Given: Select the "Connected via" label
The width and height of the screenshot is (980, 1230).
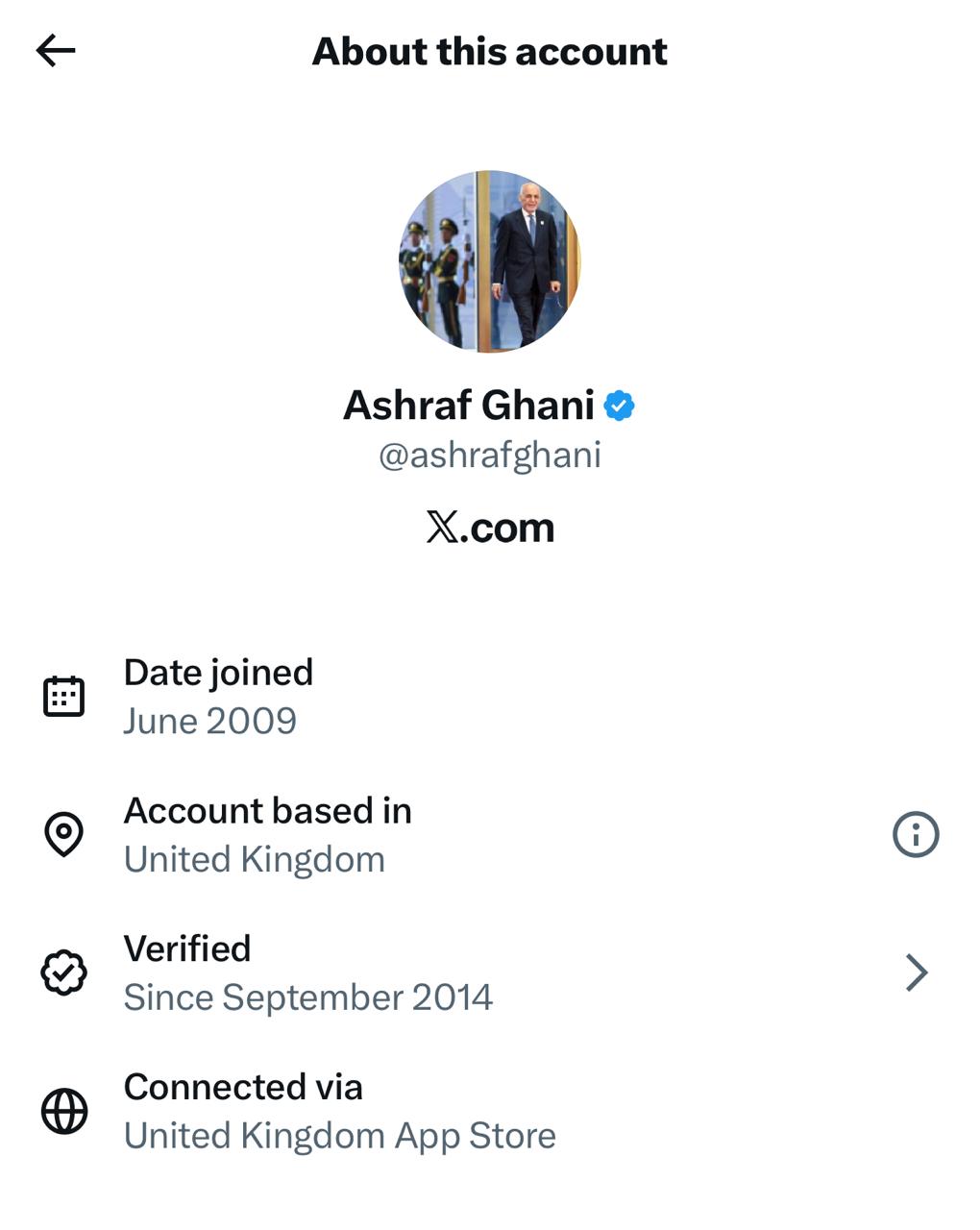Looking at the screenshot, I should (x=243, y=1087).
